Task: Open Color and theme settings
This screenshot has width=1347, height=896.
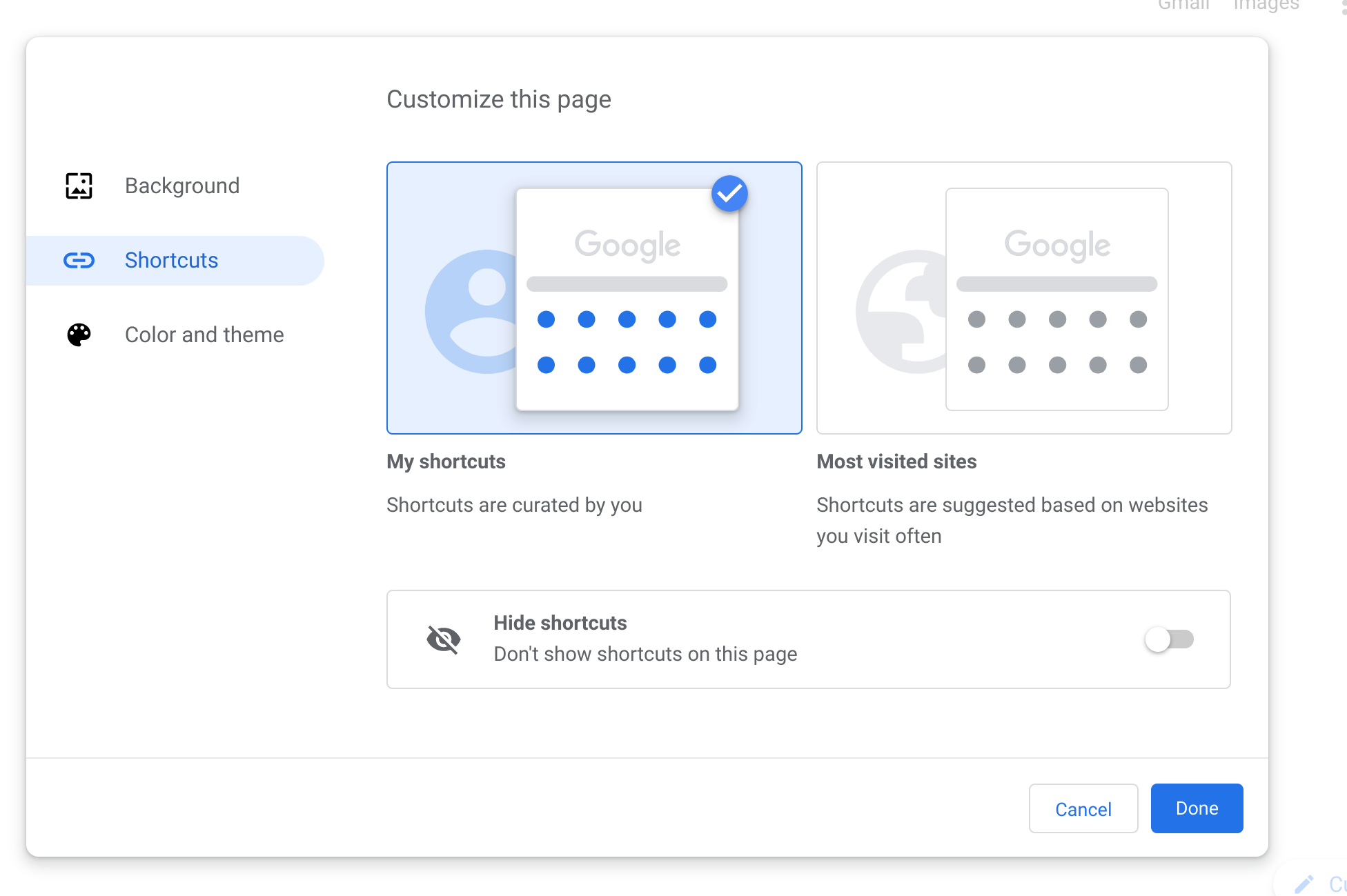Action: tap(204, 335)
